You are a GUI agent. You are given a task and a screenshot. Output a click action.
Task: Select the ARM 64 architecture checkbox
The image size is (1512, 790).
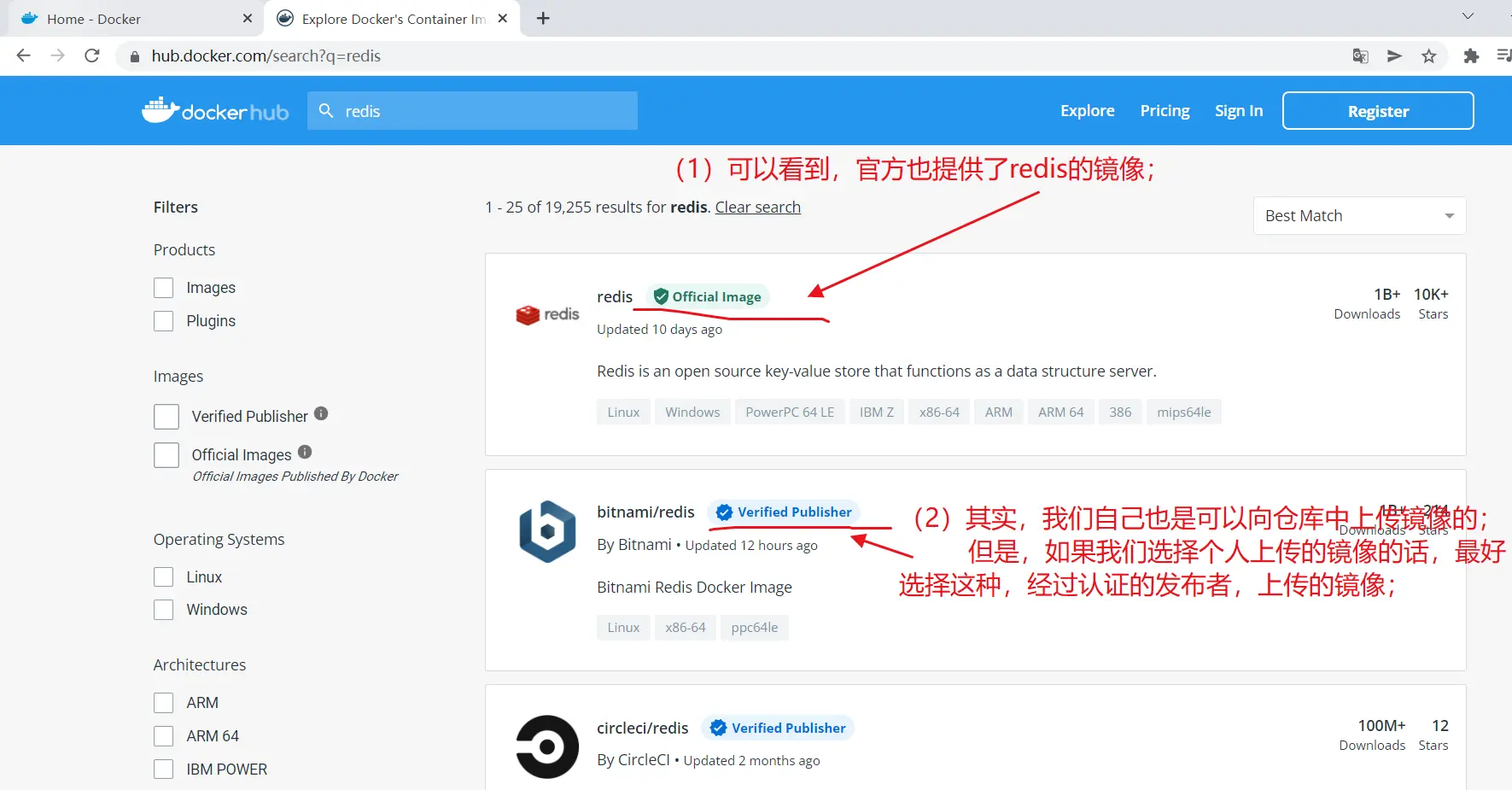tap(164, 736)
